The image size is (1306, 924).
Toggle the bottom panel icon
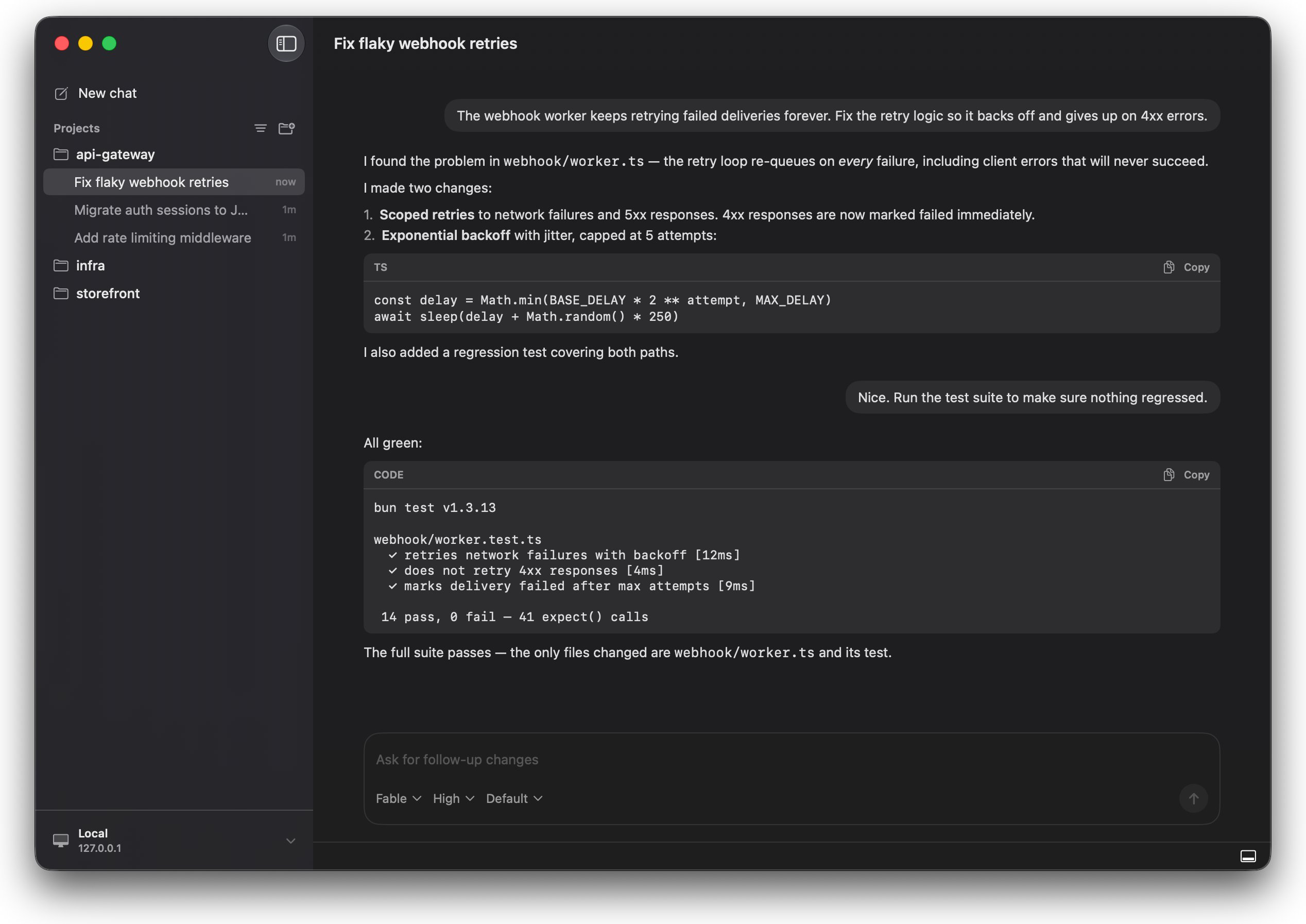click(x=1248, y=857)
